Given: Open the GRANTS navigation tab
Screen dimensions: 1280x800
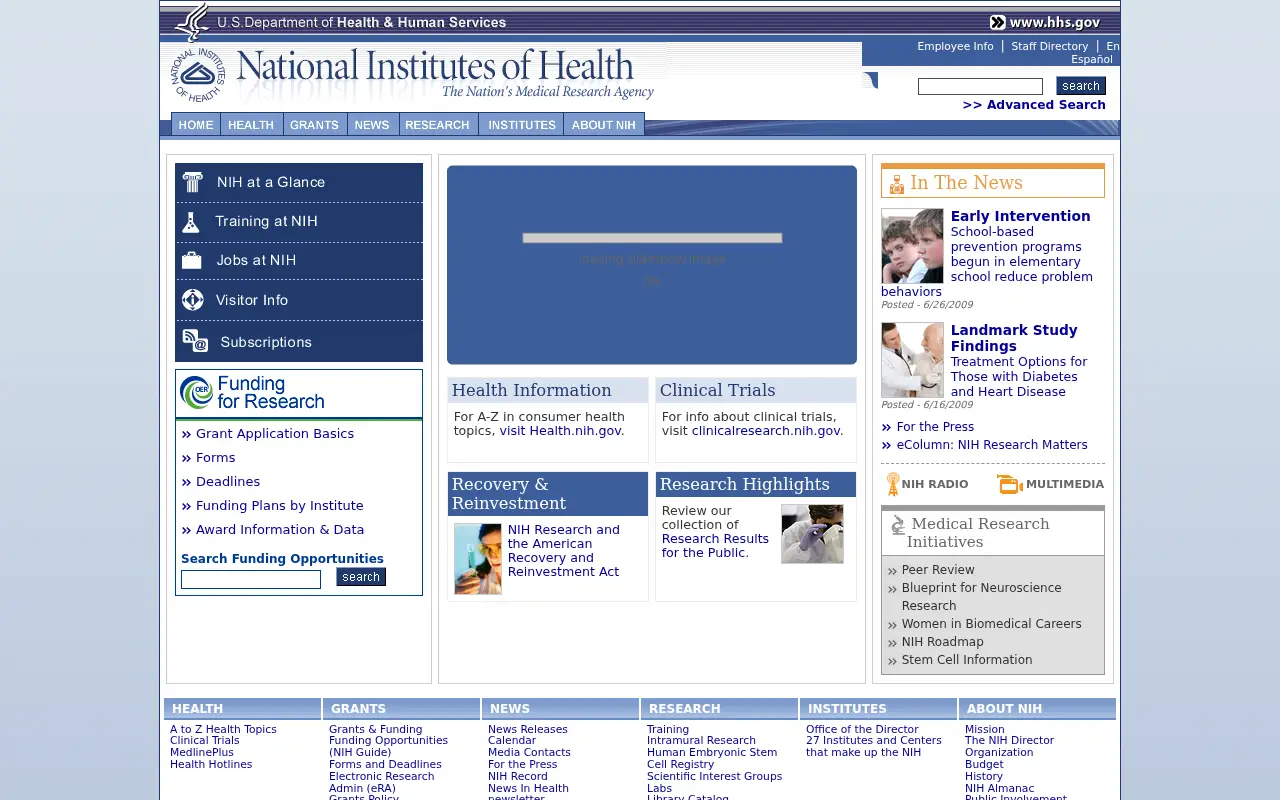Looking at the screenshot, I should tap(316, 125).
